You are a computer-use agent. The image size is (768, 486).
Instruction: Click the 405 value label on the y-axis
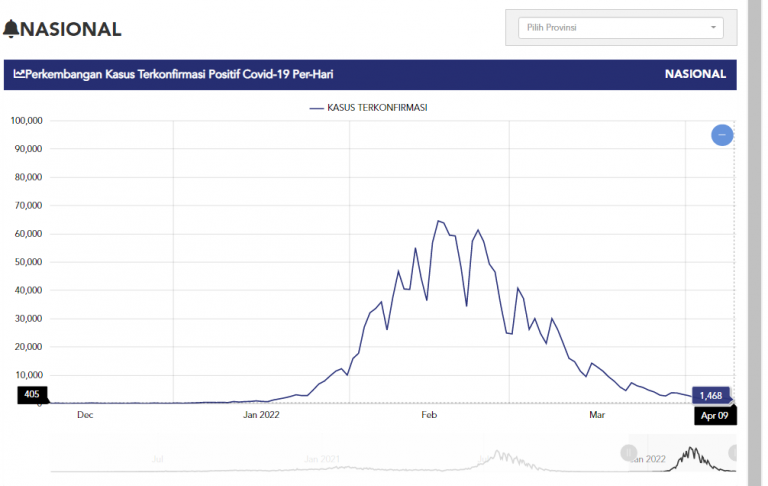click(31, 395)
